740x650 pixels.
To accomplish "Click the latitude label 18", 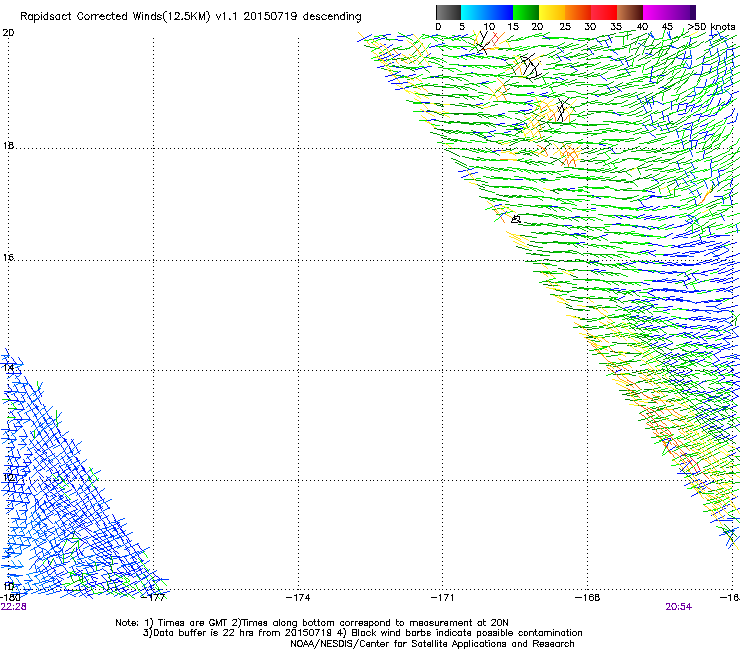I will [8, 145].
